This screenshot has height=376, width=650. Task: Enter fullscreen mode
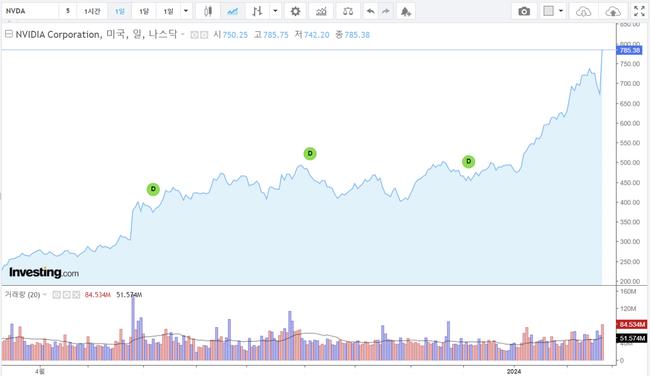coord(640,11)
